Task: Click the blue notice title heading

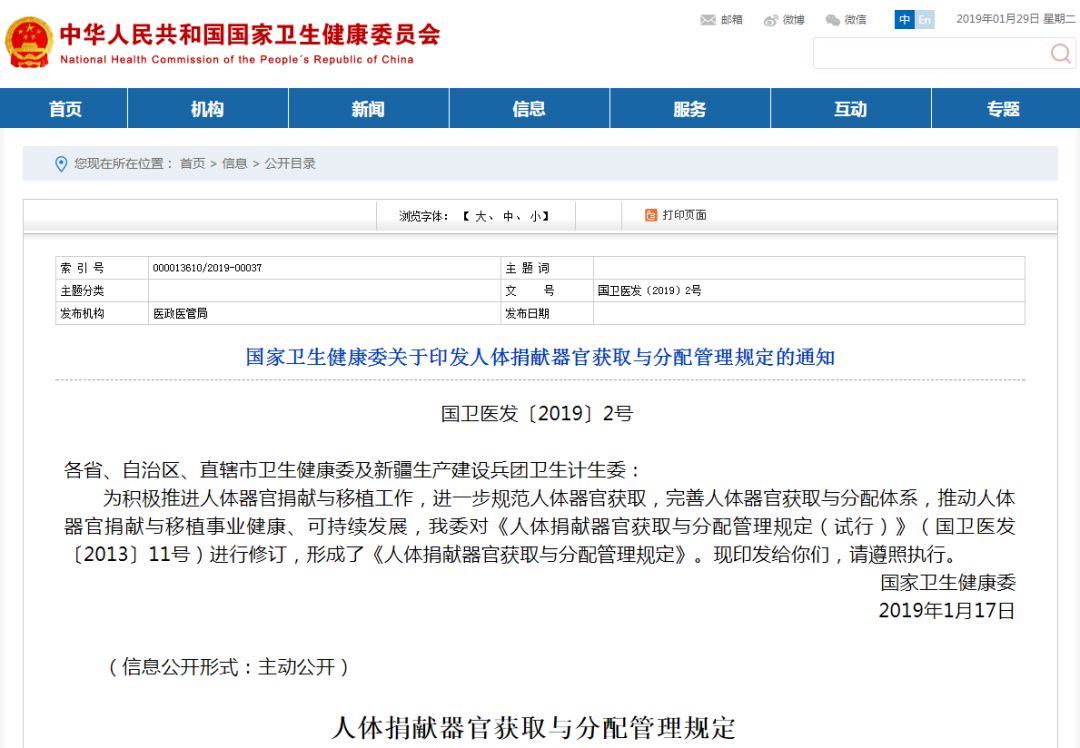Action: click(x=540, y=357)
